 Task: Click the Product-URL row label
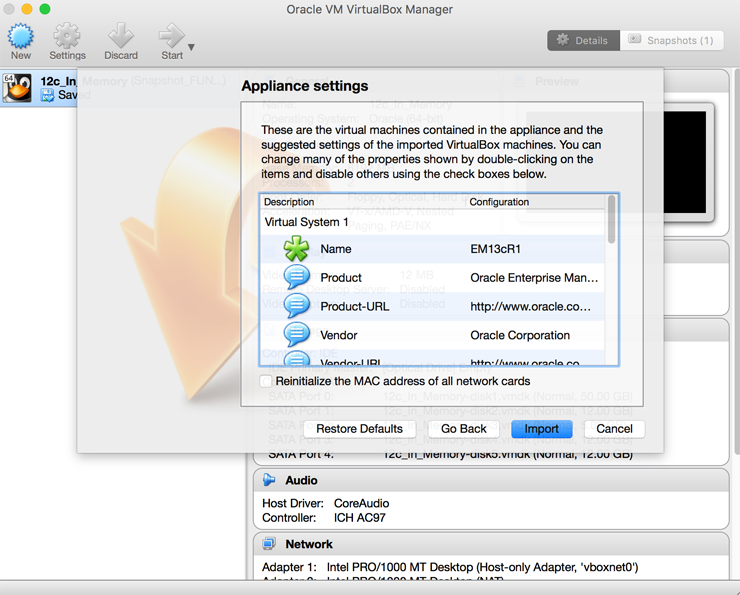[354, 307]
